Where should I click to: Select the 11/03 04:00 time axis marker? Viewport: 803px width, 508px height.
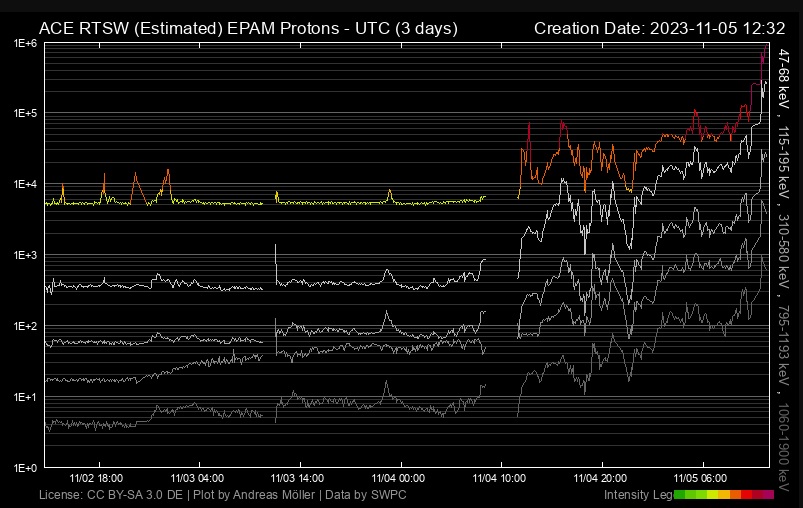[198, 479]
